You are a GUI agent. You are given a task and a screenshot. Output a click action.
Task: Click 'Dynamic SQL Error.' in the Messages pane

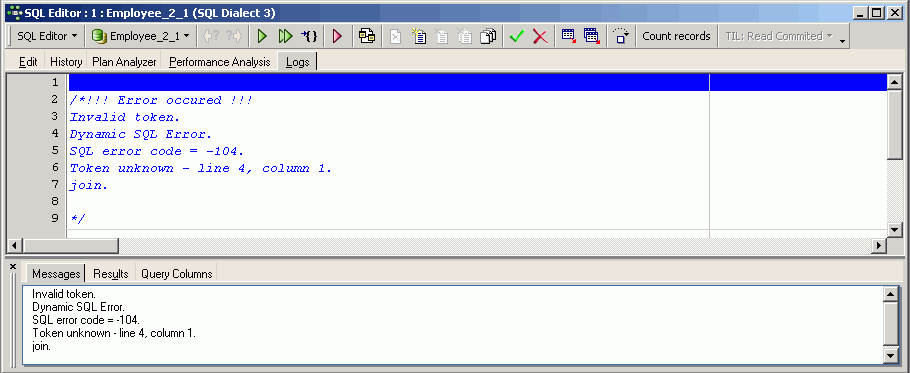(78, 307)
